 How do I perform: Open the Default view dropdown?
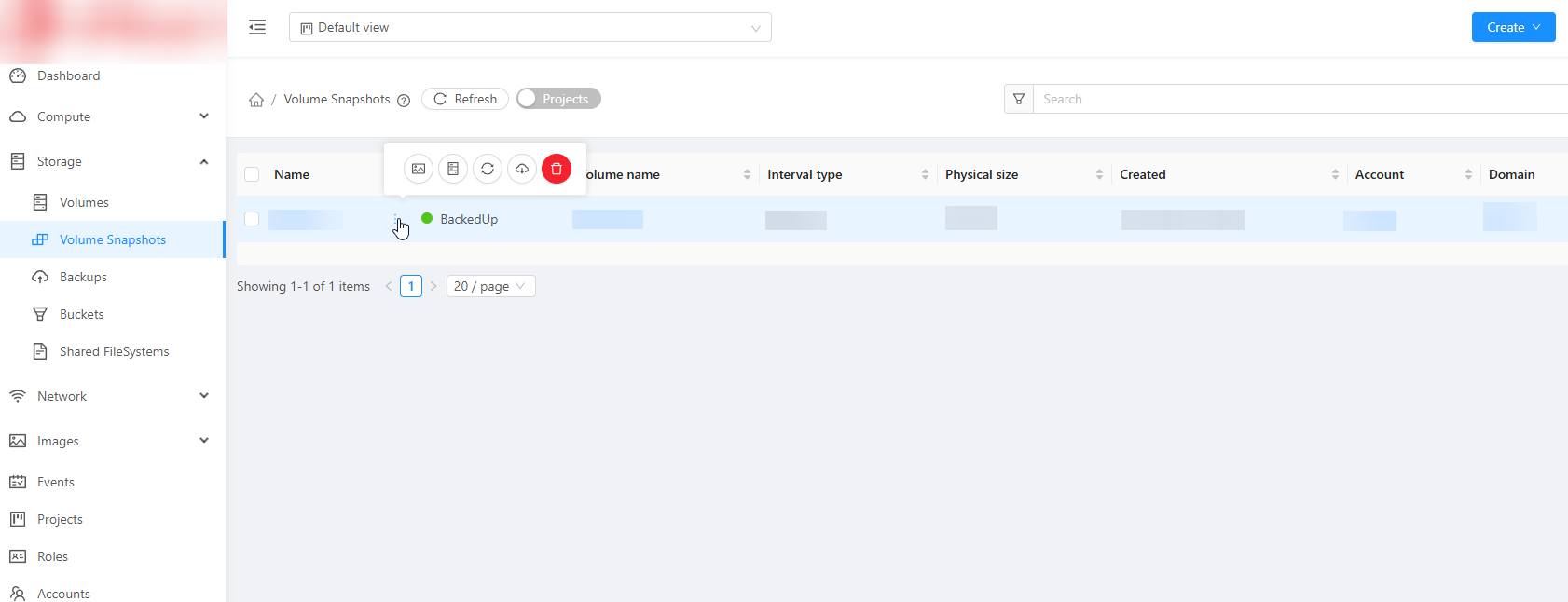coord(530,27)
